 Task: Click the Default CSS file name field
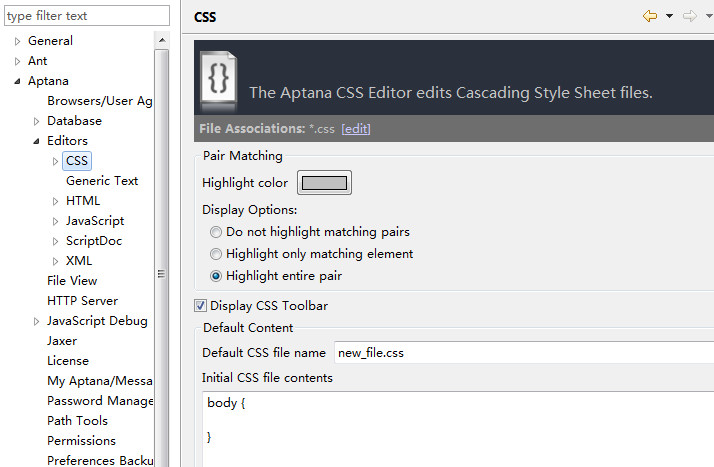pos(520,352)
